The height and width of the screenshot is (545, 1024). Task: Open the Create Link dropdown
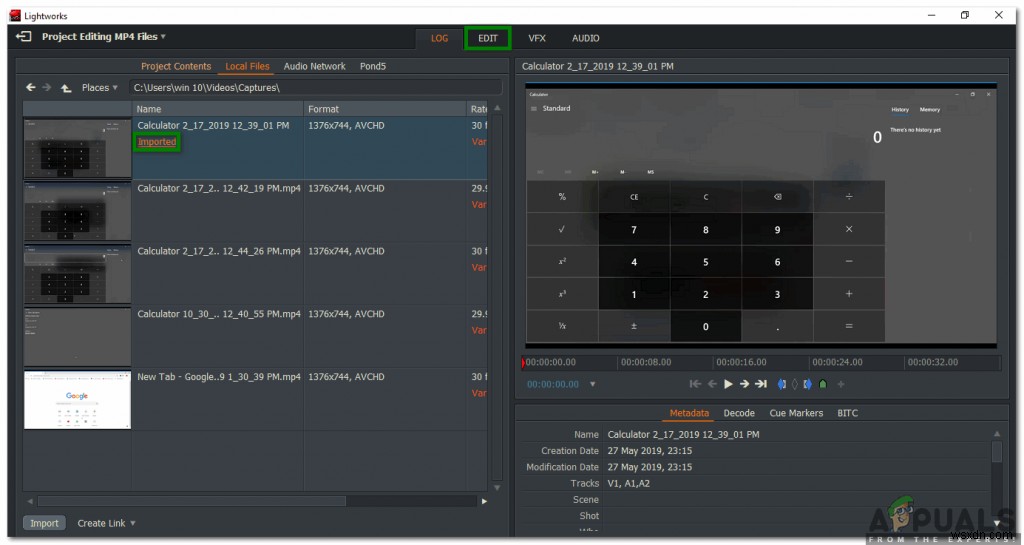coord(106,523)
